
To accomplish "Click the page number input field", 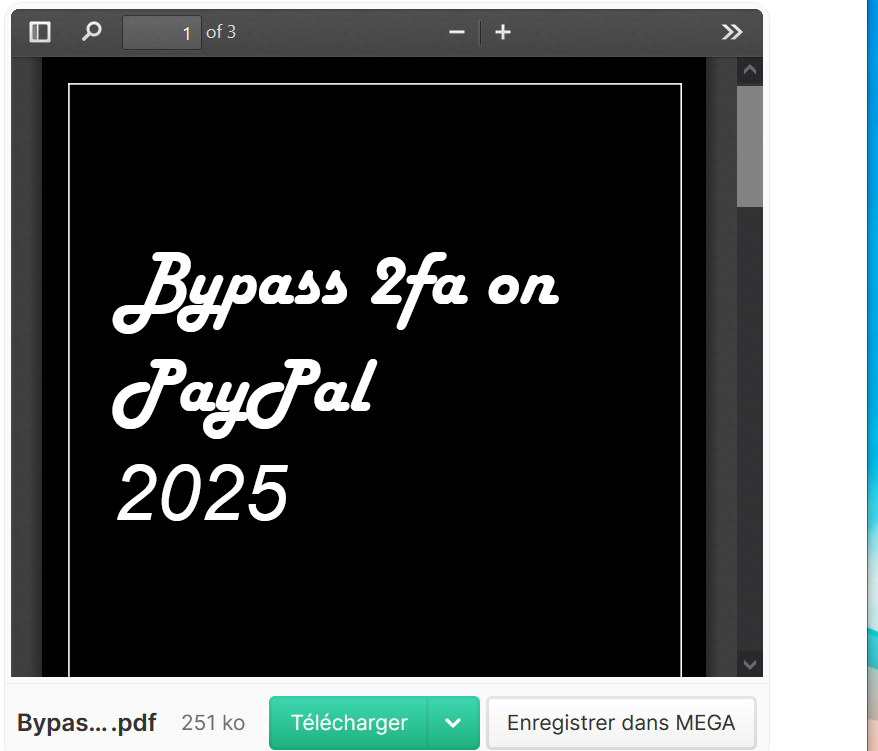I will coord(161,31).
